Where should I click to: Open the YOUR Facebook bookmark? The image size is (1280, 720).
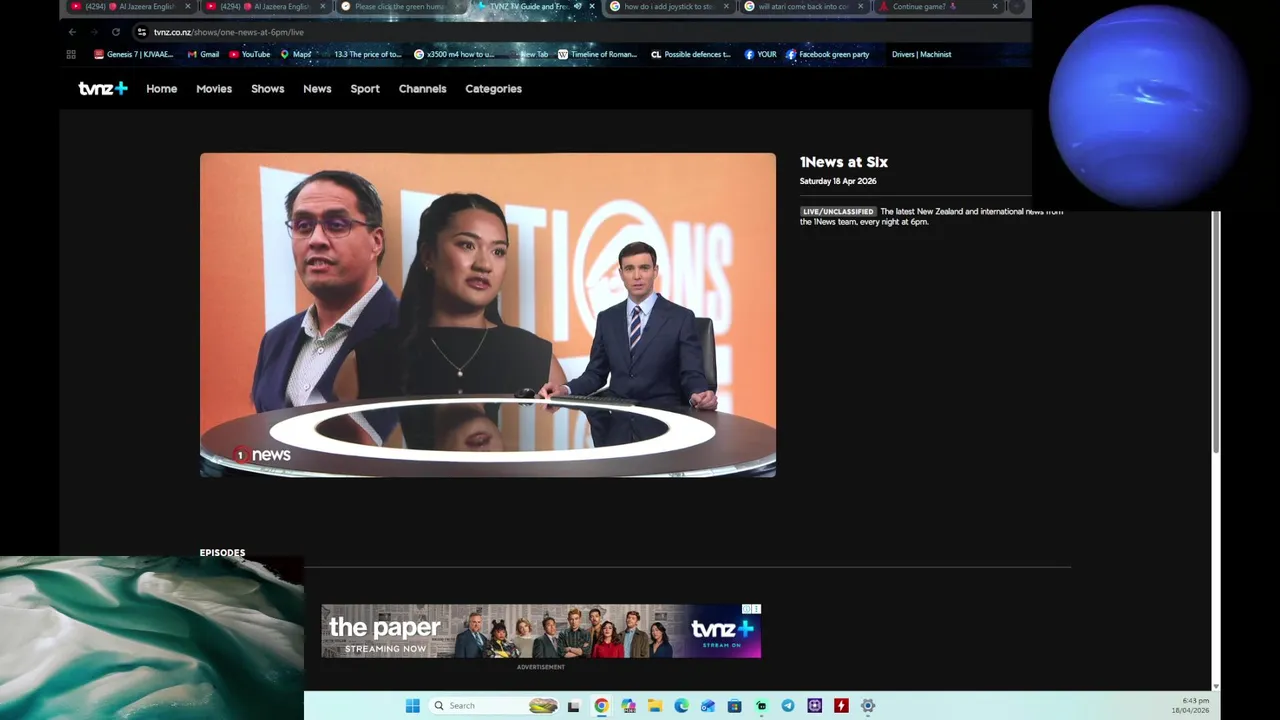[x=760, y=55]
